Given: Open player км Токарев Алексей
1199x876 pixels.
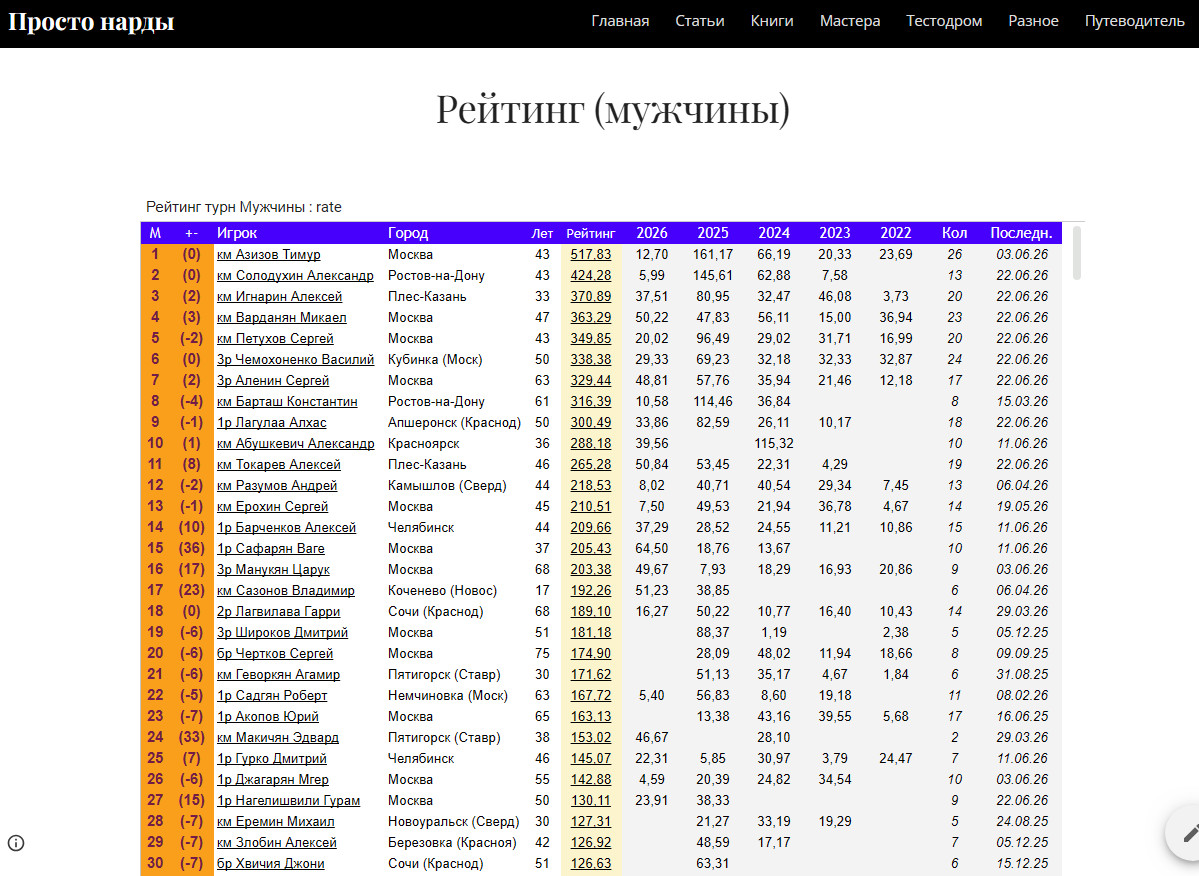Looking at the screenshot, I should pyautogui.click(x=278, y=465).
